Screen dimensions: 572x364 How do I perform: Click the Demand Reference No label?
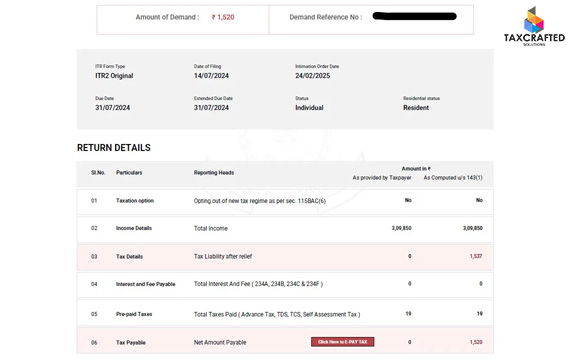326,17
